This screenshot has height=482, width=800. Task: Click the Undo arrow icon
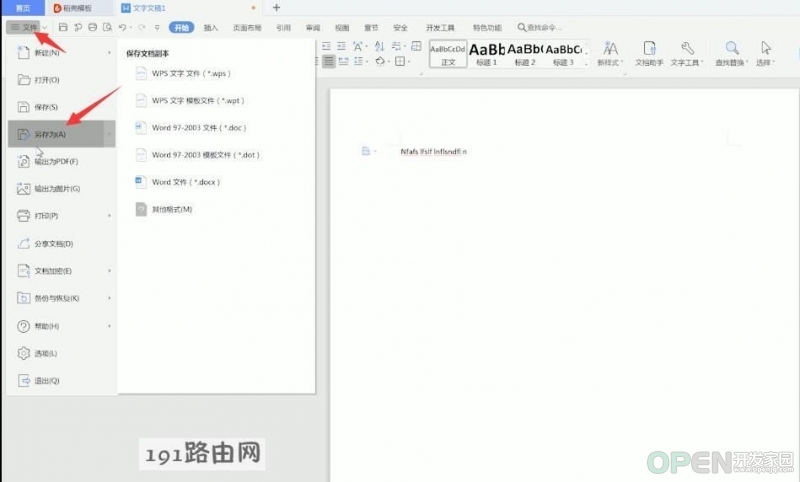(x=122, y=27)
